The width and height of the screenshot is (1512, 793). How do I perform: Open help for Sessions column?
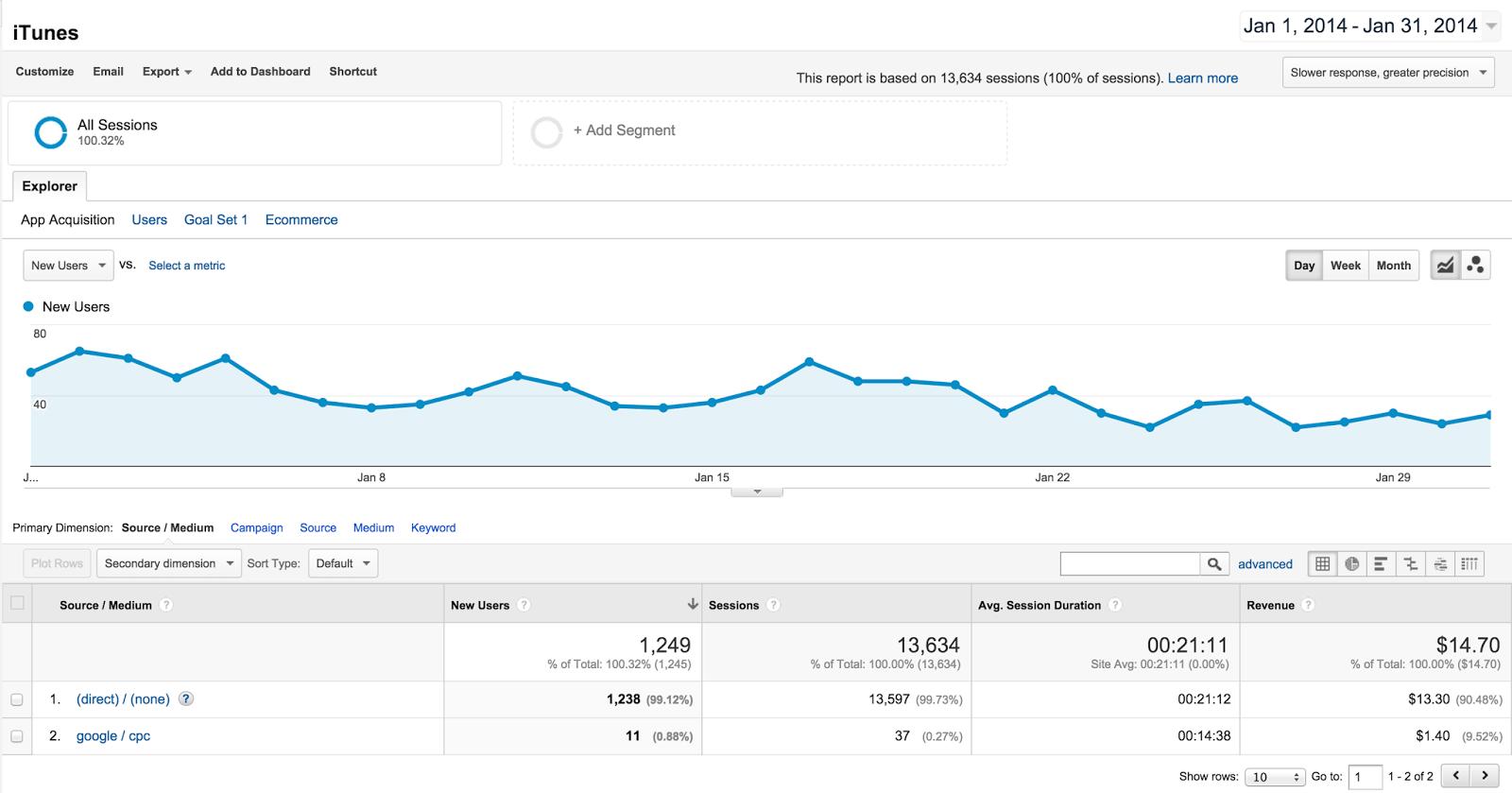(773, 605)
